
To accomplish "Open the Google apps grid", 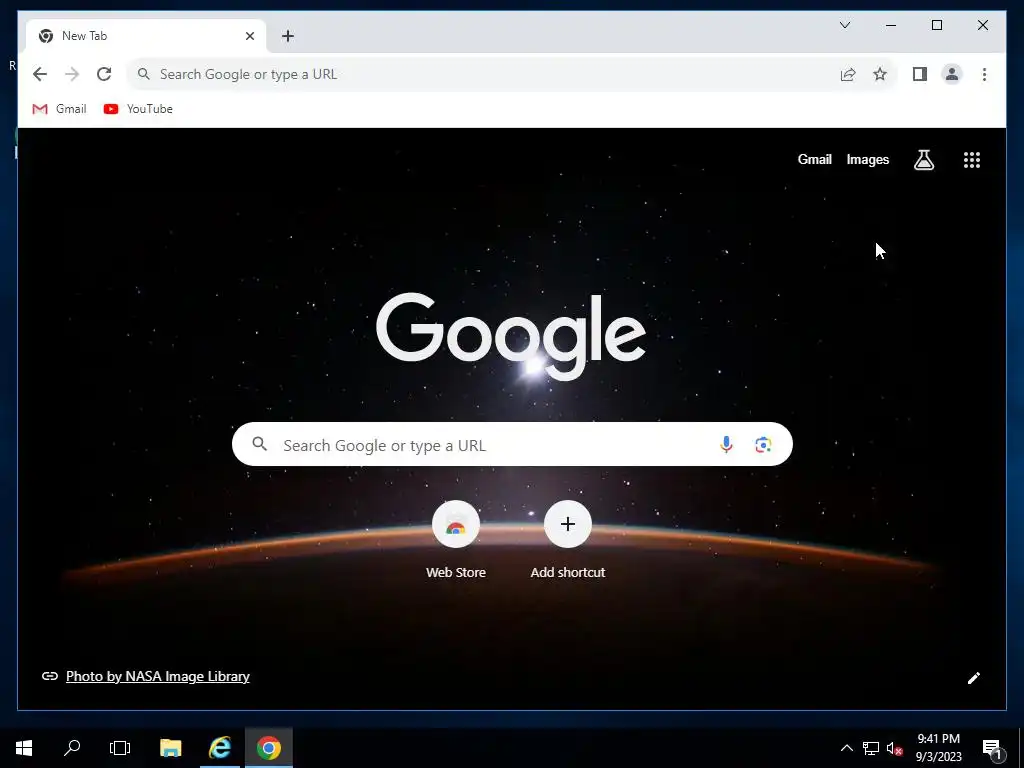I will pos(972,159).
